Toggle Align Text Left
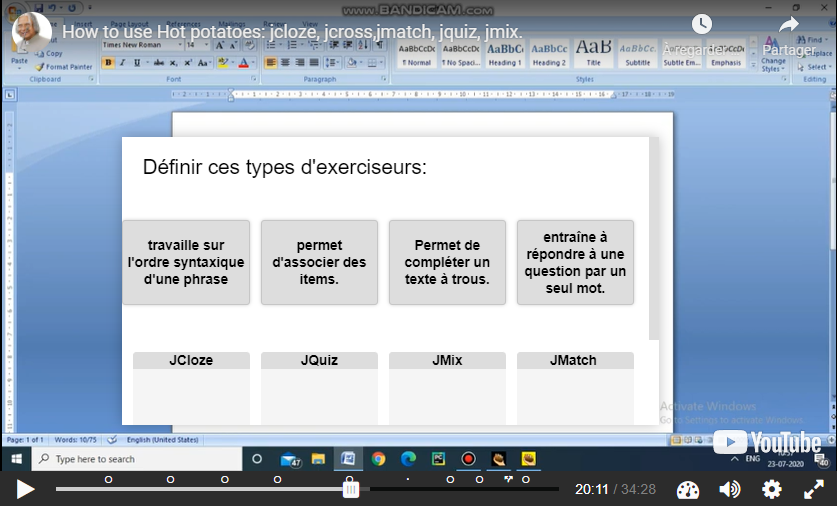The image size is (837, 506). coord(271,63)
